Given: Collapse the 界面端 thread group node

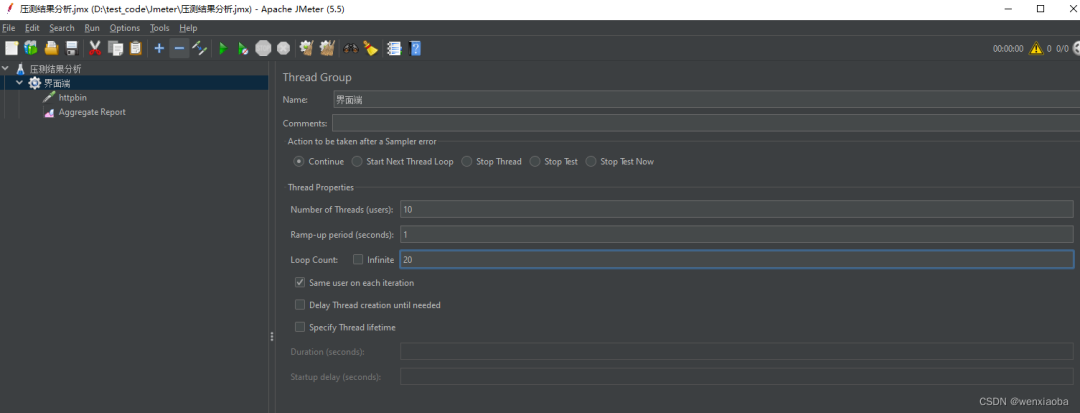Looking at the screenshot, I should coord(19,83).
